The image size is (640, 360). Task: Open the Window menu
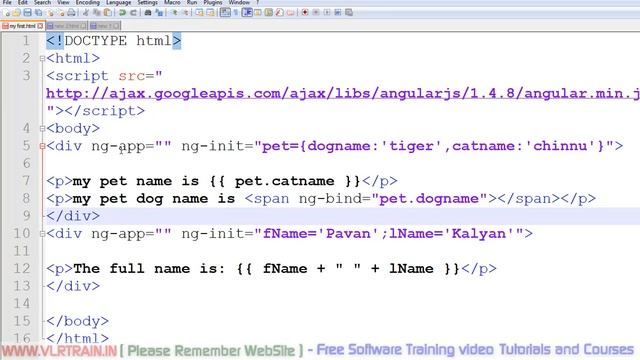(239, 2)
